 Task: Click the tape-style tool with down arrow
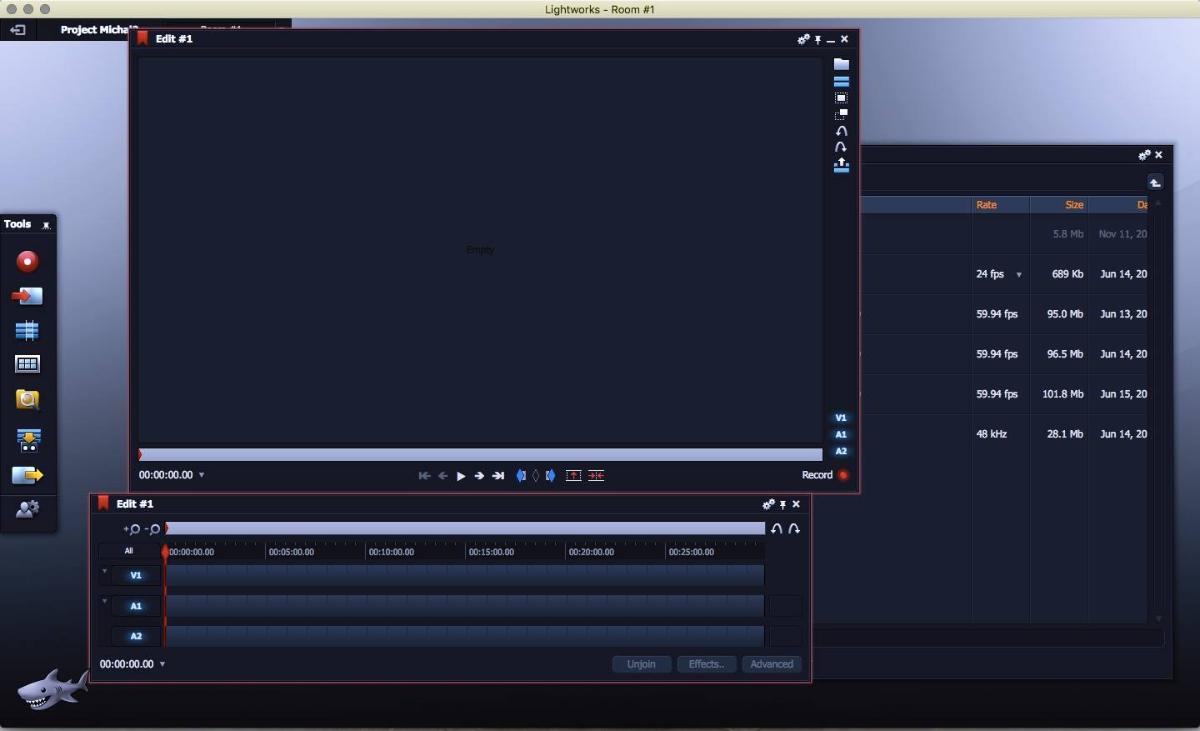point(28,439)
